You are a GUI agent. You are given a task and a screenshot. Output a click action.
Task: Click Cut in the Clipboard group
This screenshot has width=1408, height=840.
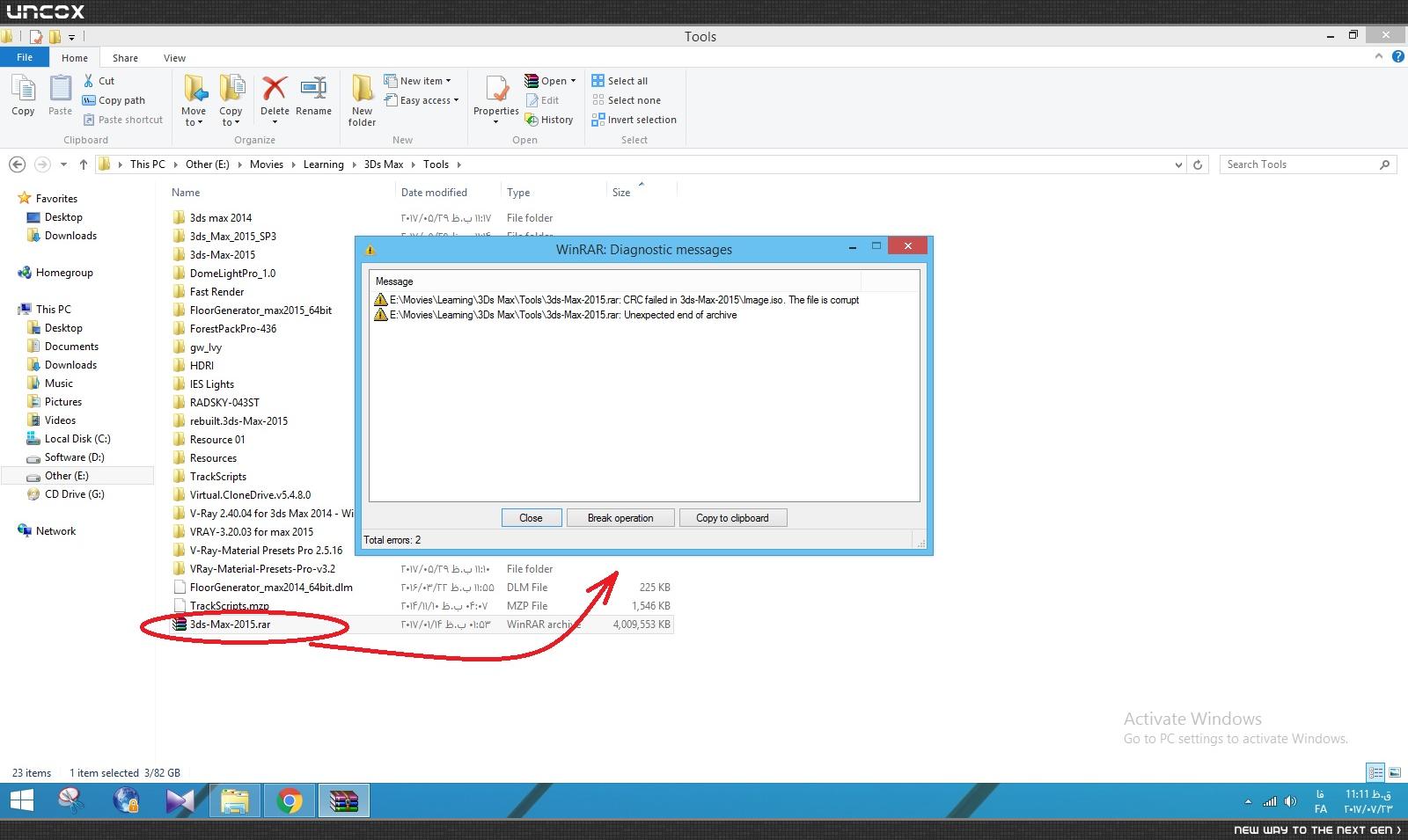pos(99,81)
